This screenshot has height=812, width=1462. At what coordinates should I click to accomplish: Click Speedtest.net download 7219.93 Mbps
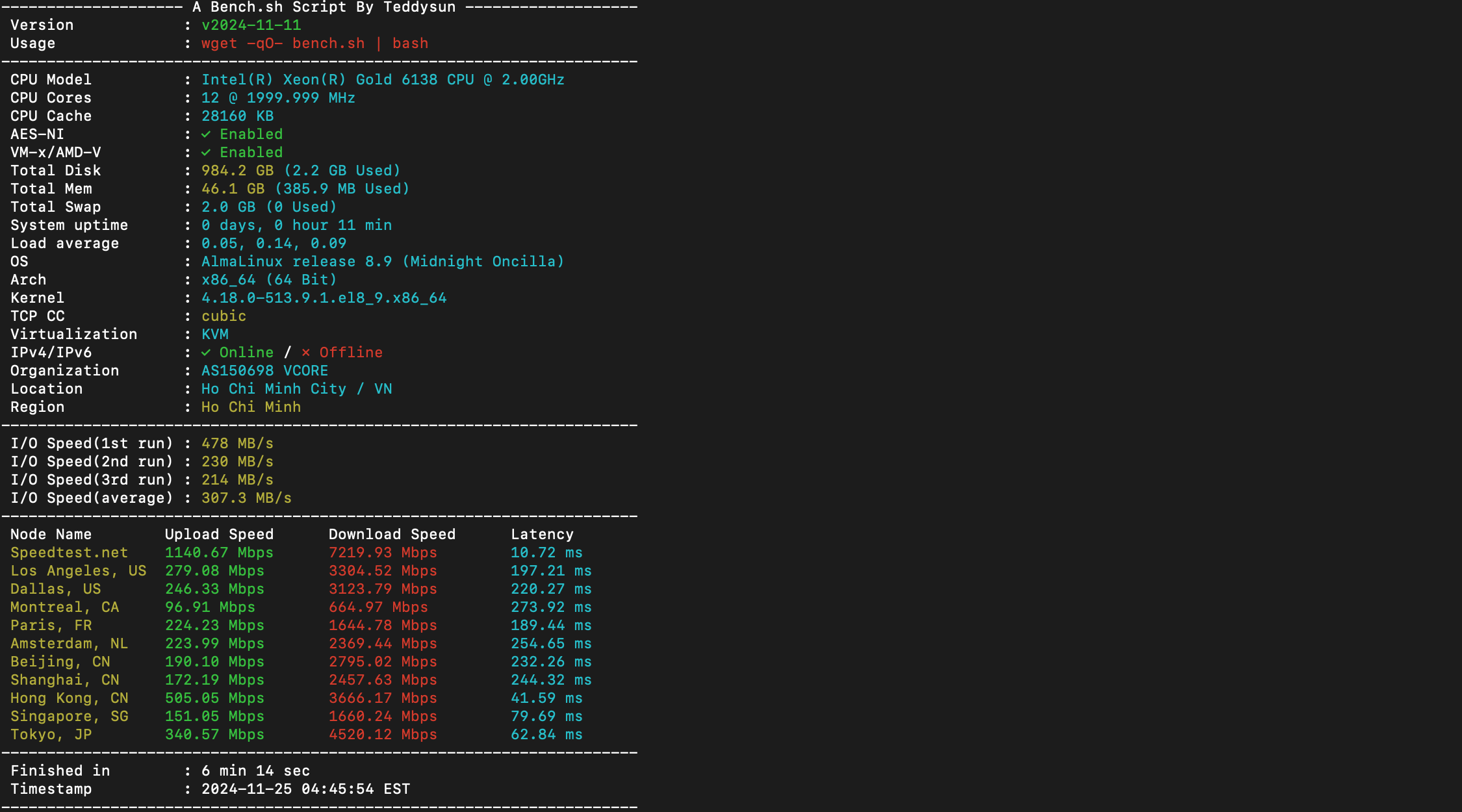tap(383, 552)
